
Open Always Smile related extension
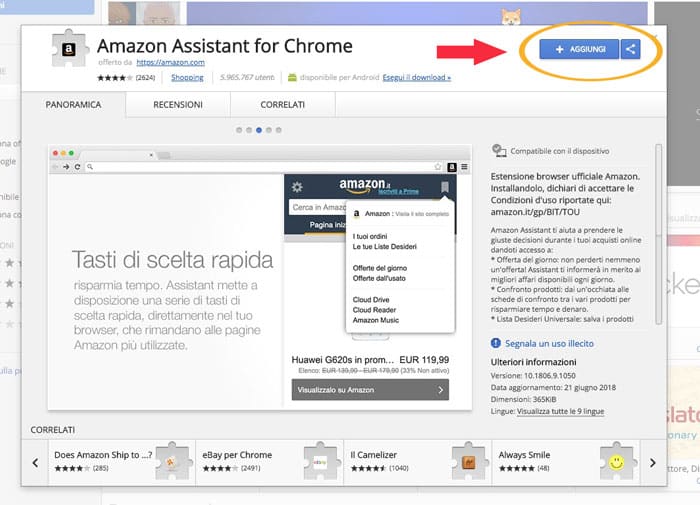point(566,463)
